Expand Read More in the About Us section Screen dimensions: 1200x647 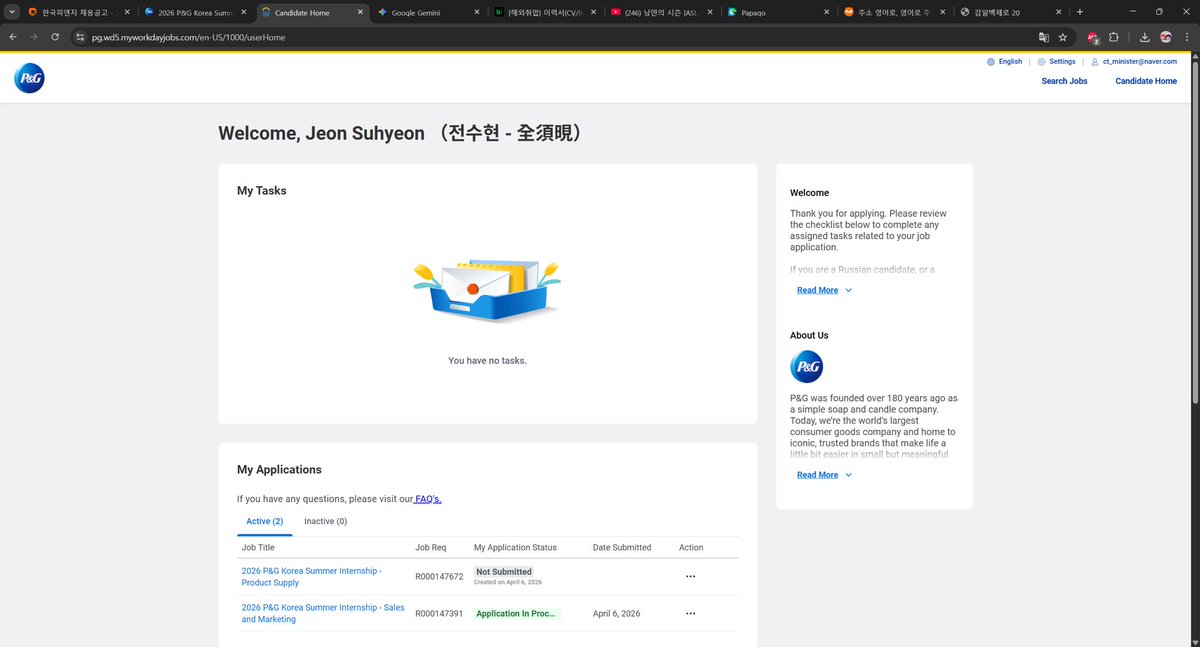825,475
